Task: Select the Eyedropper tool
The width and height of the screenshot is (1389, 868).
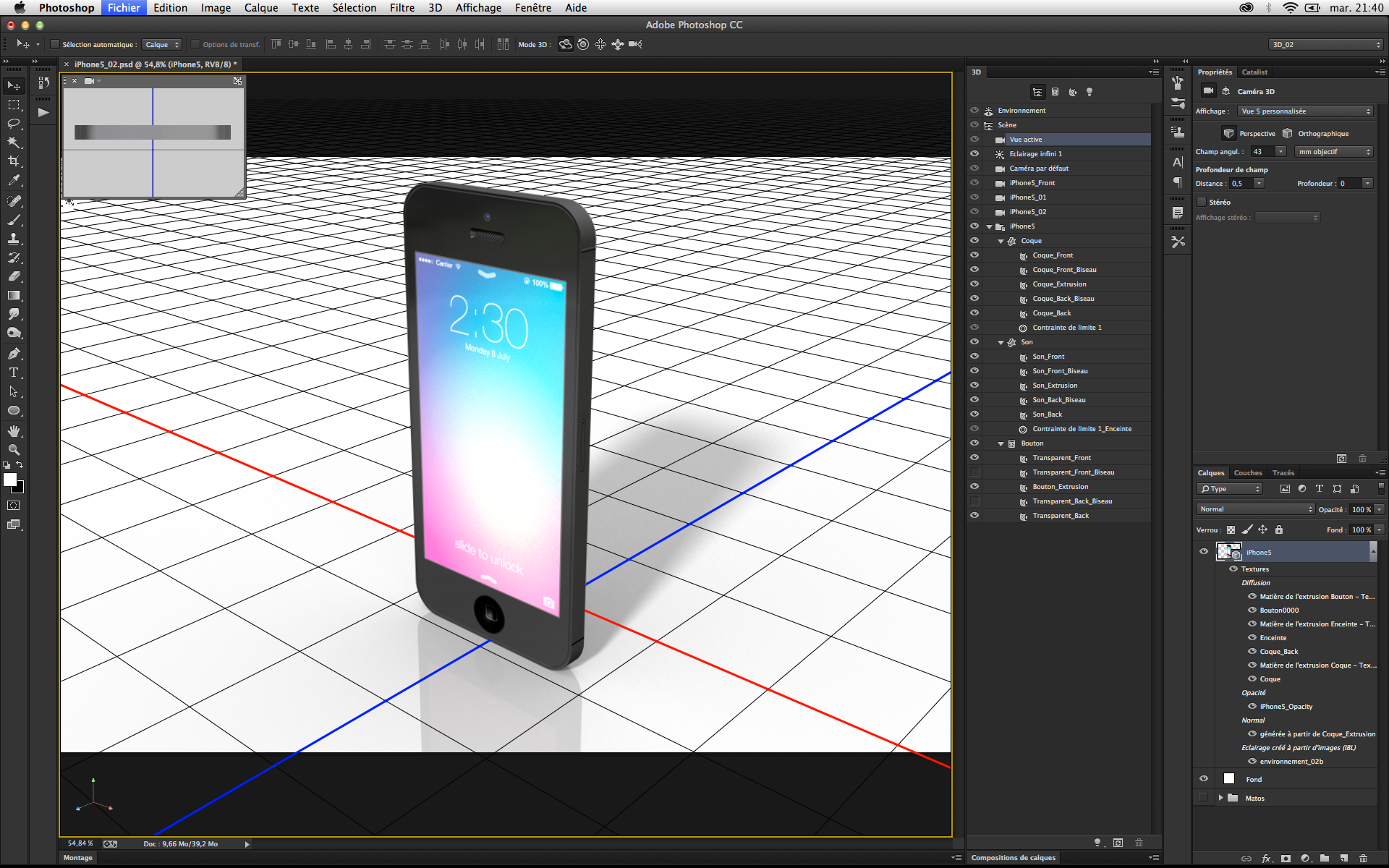Action: (14, 181)
